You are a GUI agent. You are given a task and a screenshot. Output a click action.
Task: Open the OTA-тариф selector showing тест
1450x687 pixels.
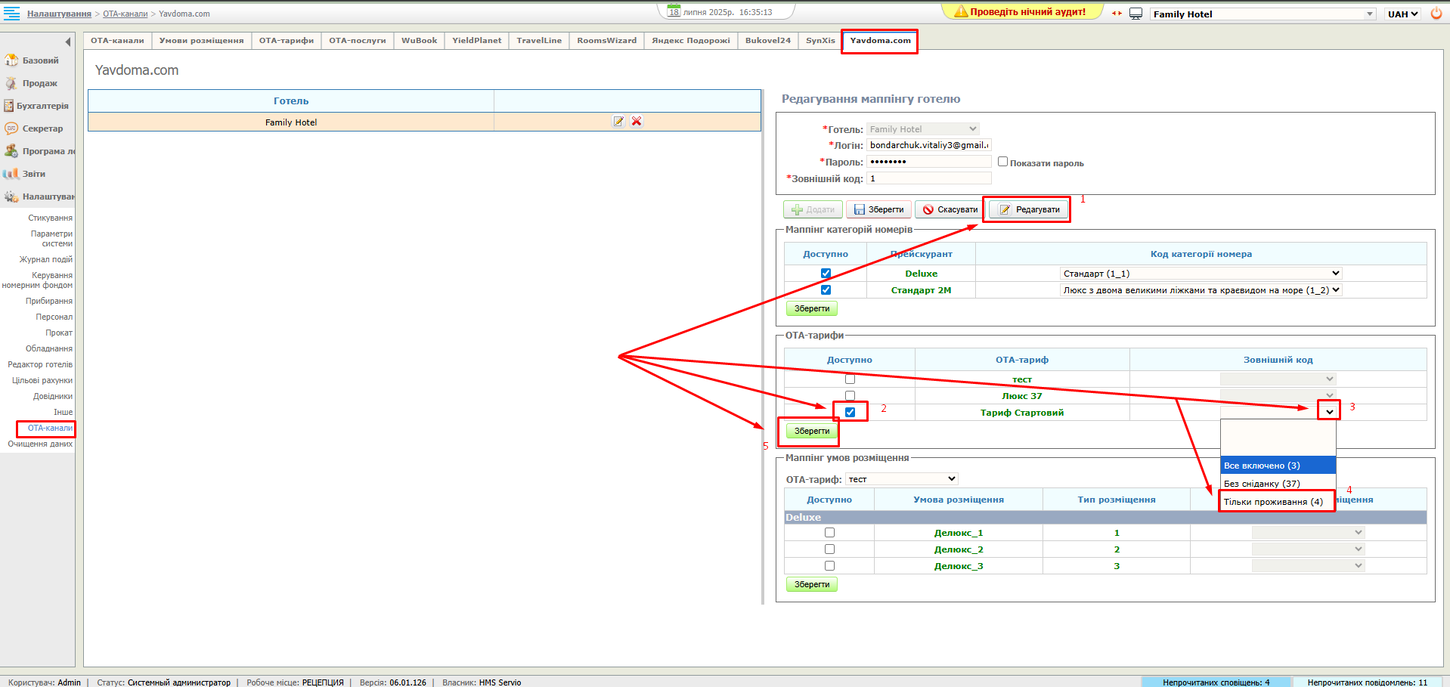[901, 479]
